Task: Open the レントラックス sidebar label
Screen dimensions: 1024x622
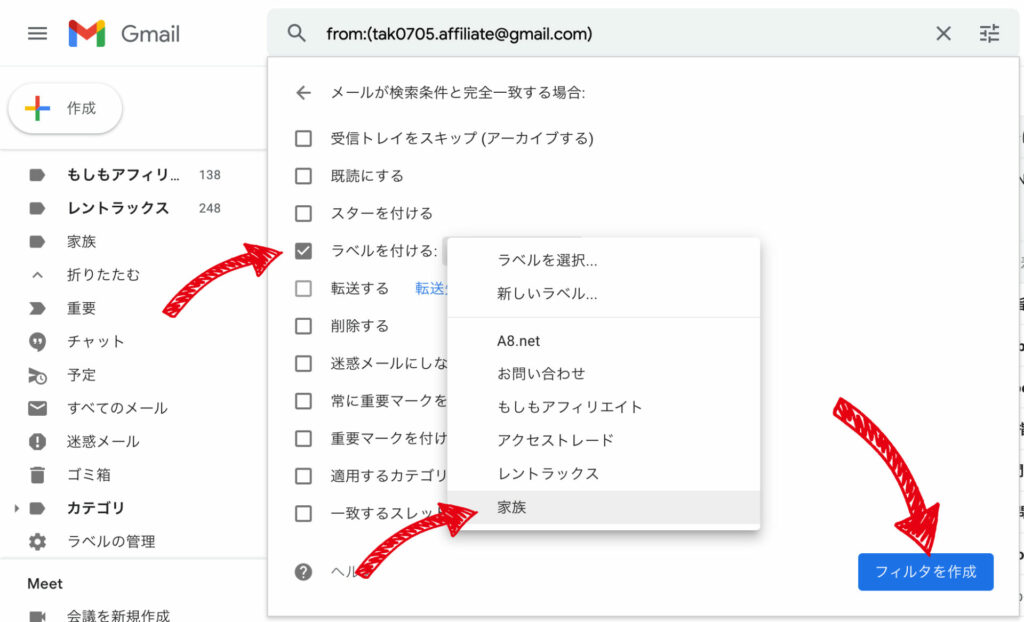Action: tap(118, 208)
